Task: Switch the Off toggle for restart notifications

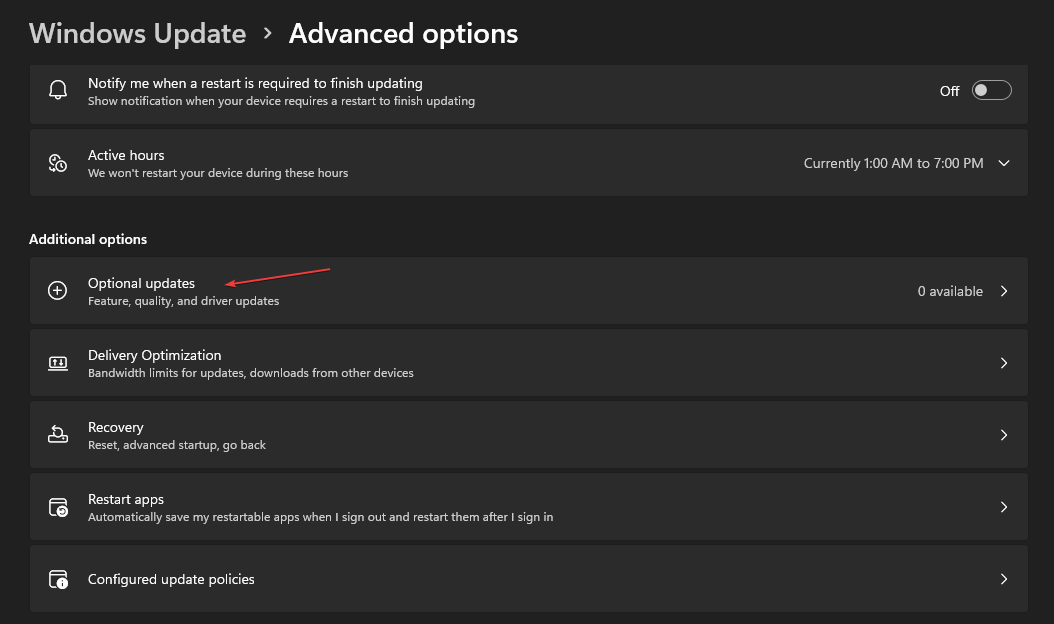Action: click(991, 89)
